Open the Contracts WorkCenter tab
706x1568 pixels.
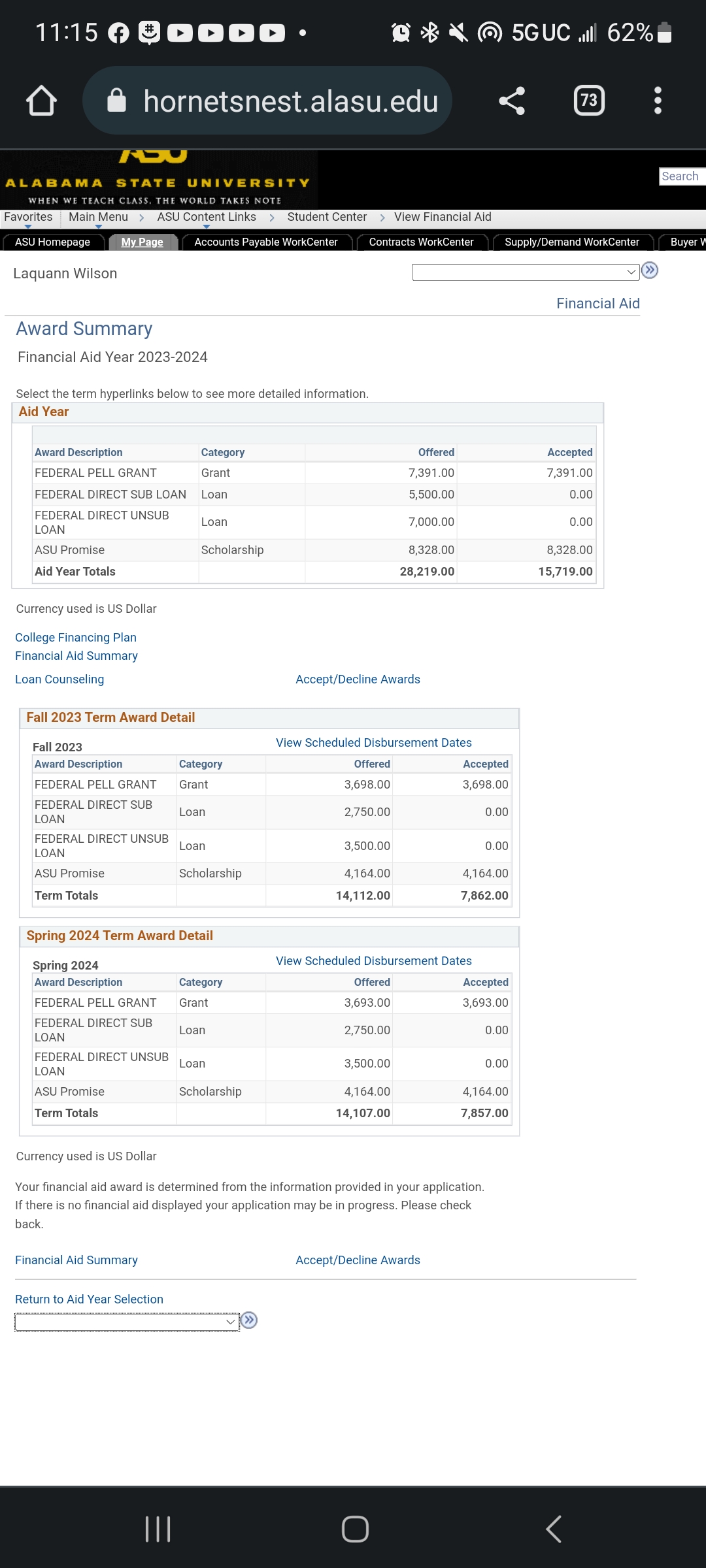421,242
